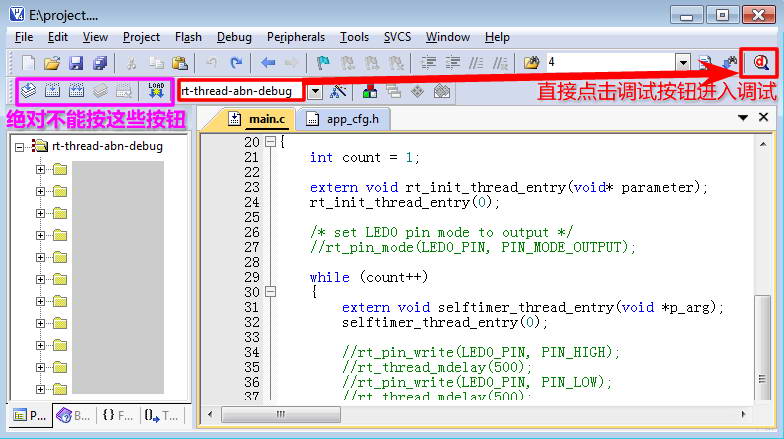The width and height of the screenshot is (784, 439).
Task: Click the Navigate Backwards blue arrow
Action: (268, 62)
